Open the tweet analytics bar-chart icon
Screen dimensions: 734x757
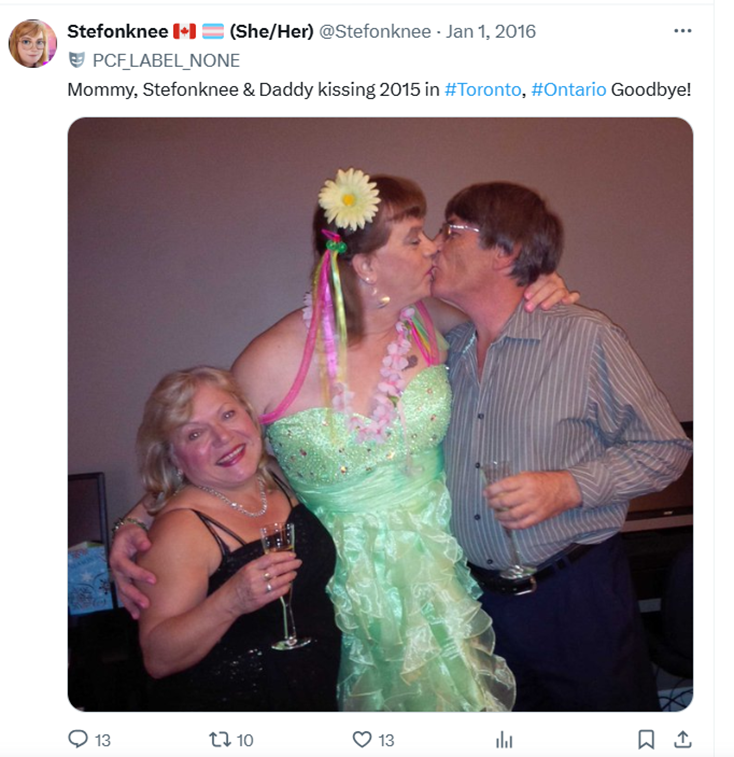coord(504,740)
